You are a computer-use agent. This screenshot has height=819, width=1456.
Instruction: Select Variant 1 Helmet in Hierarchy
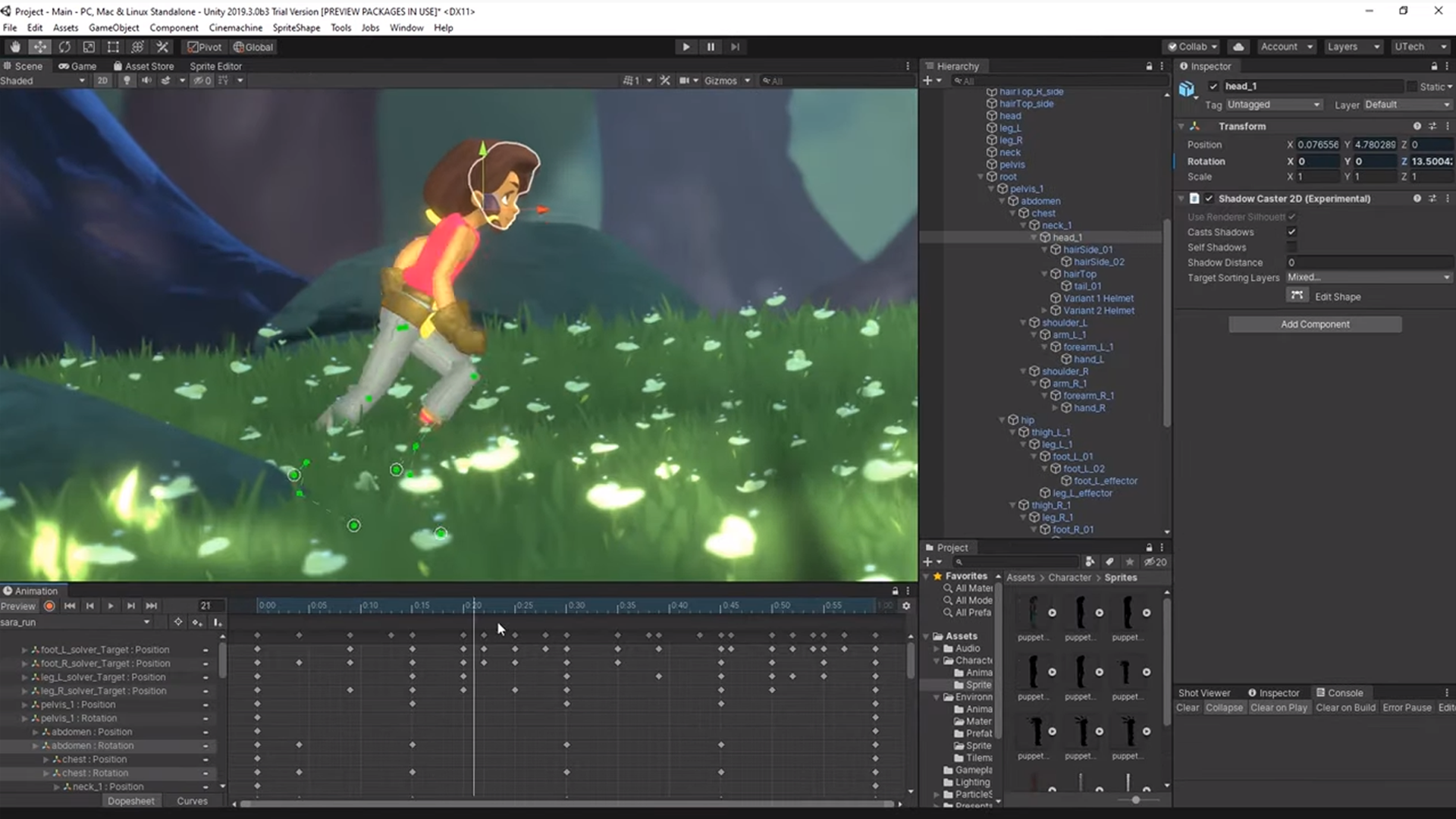pos(1098,298)
